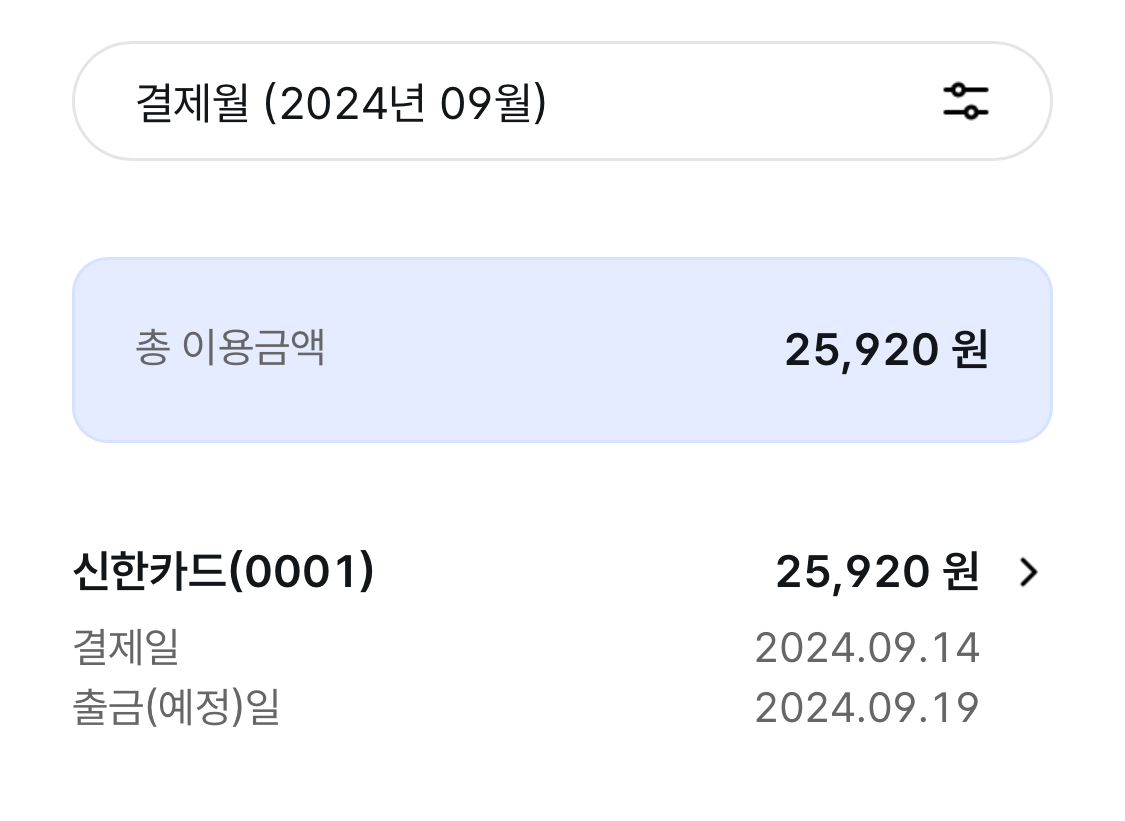
Task: Click the 25,920 figure in the 신한카드 row
Action: tap(852, 572)
